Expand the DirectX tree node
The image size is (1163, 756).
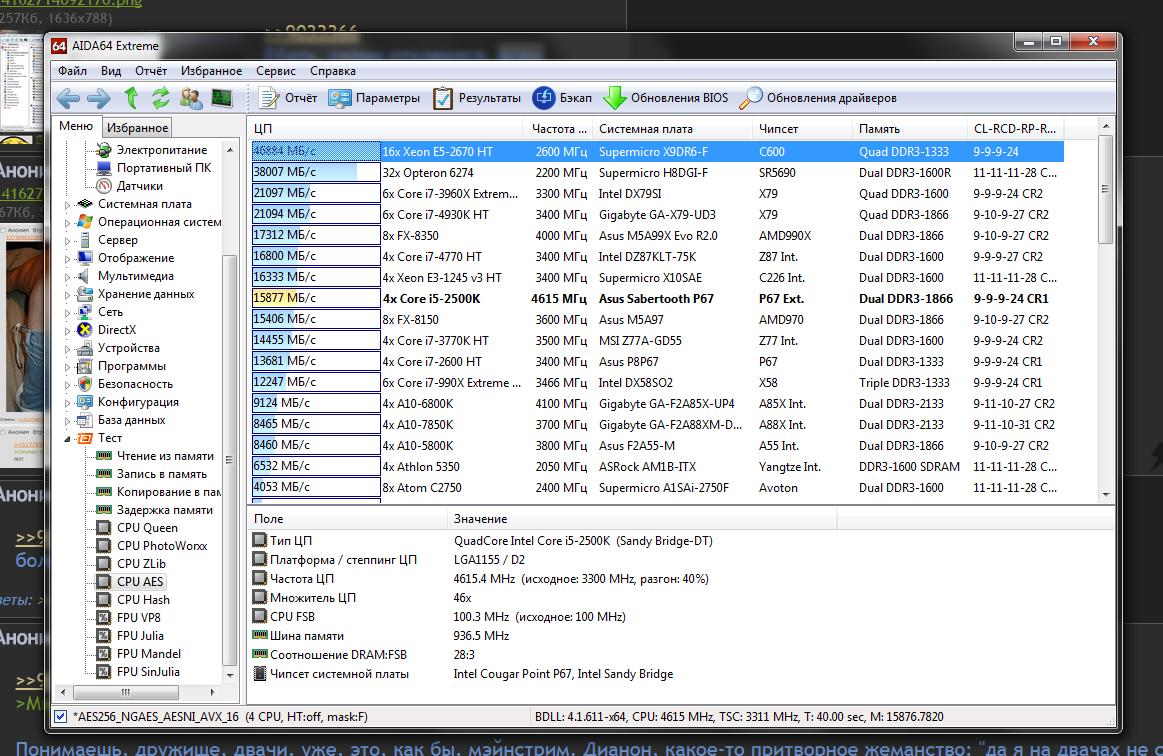(67, 330)
